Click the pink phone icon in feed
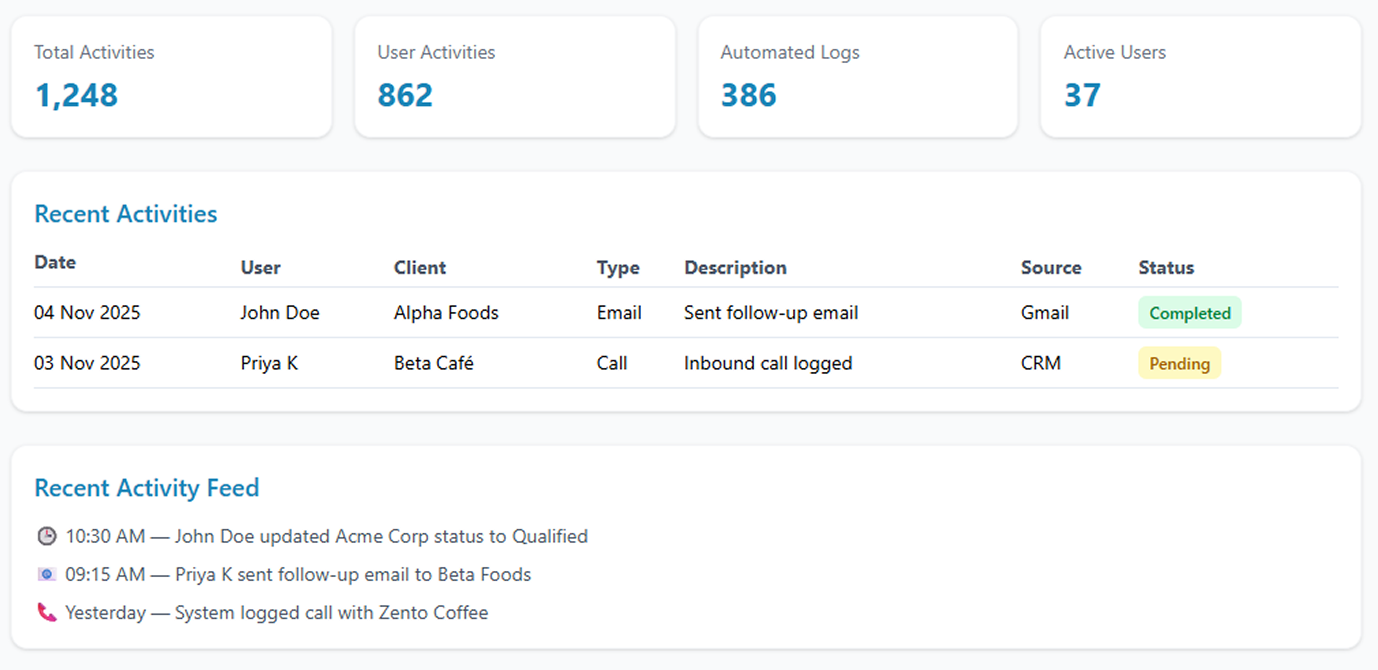This screenshot has width=1378, height=670. (47, 613)
